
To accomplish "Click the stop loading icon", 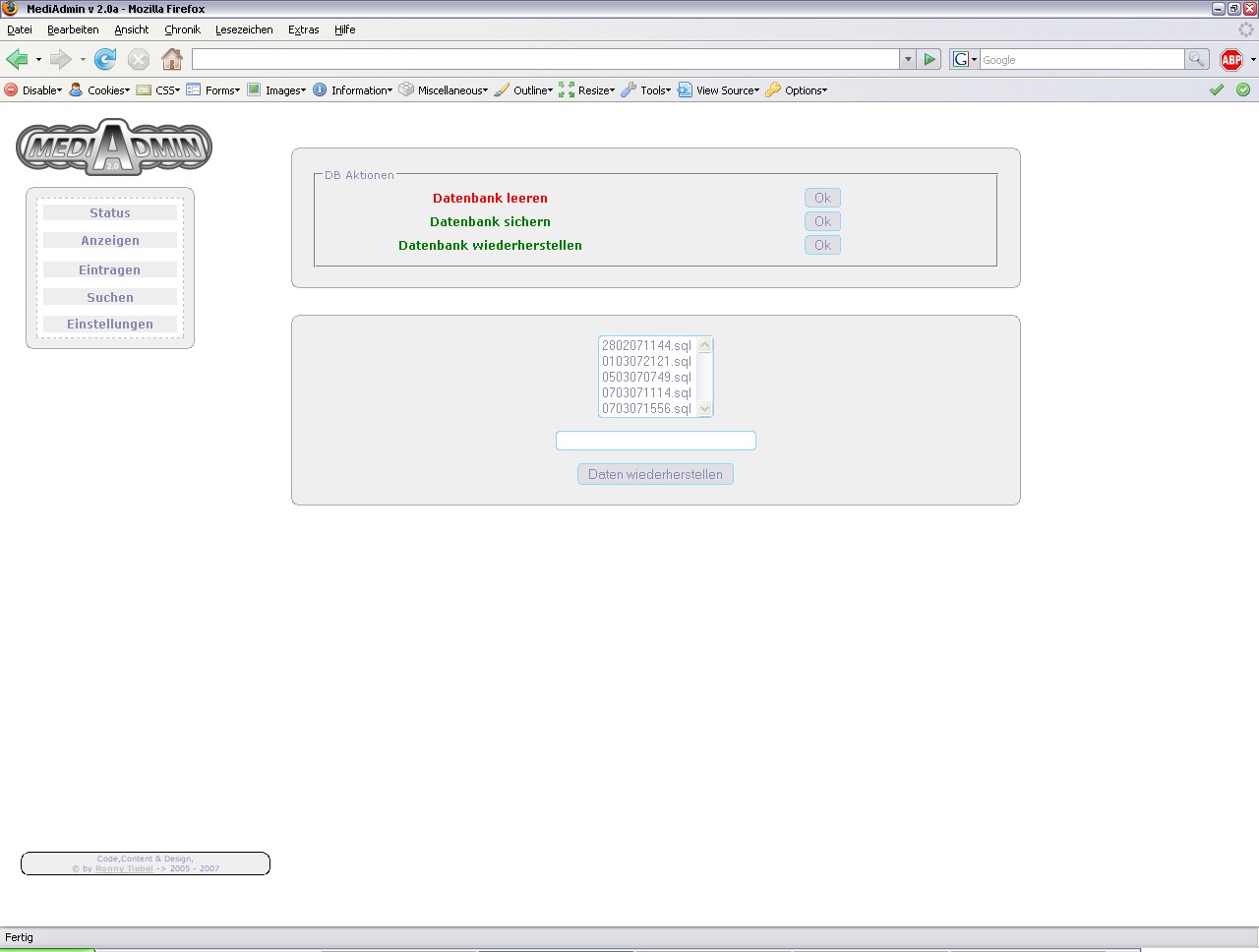I will [139, 60].
